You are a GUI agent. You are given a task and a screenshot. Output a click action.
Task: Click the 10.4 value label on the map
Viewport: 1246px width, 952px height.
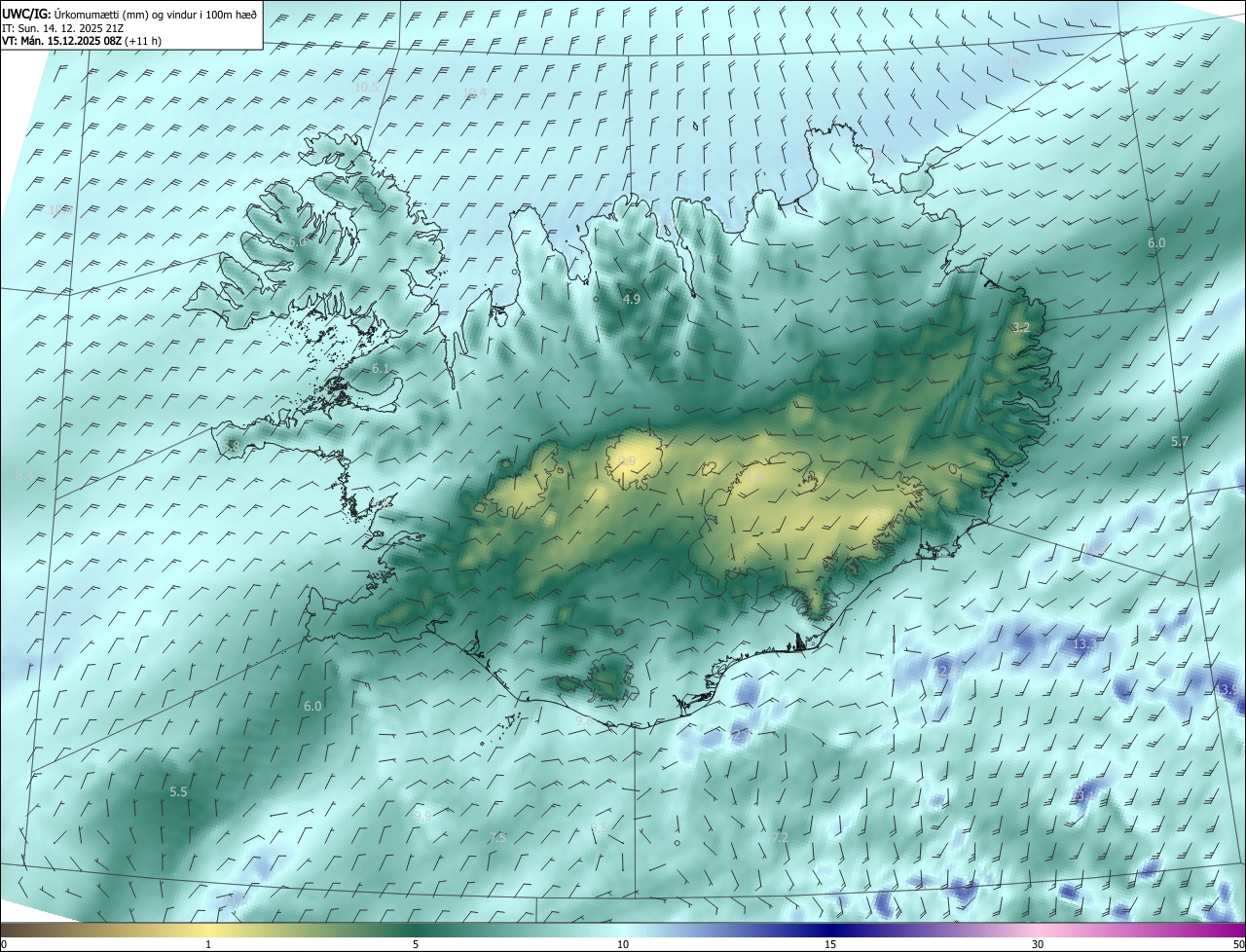pos(474,92)
